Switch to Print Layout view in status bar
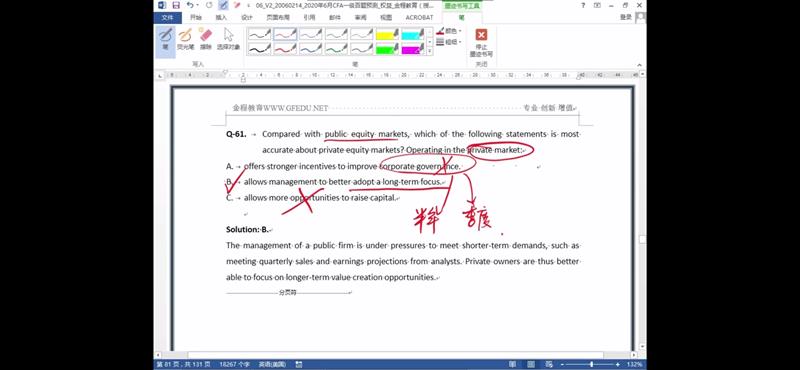Image resolution: width=800 pixels, height=370 pixels. (x=531, y=364)
